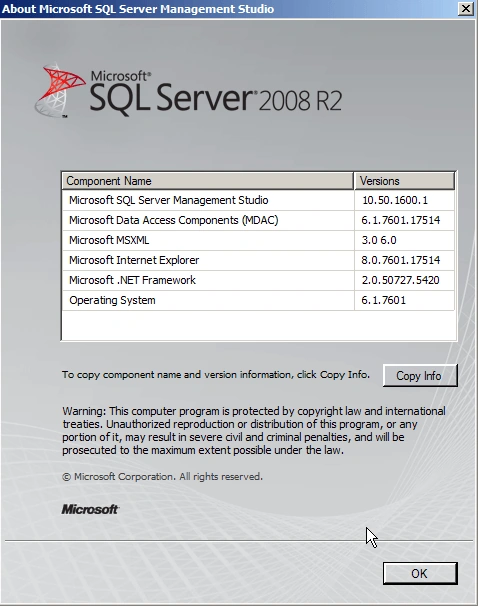Select the Microsoft MSXML row

pyautogui.click(x=258, y=240)
